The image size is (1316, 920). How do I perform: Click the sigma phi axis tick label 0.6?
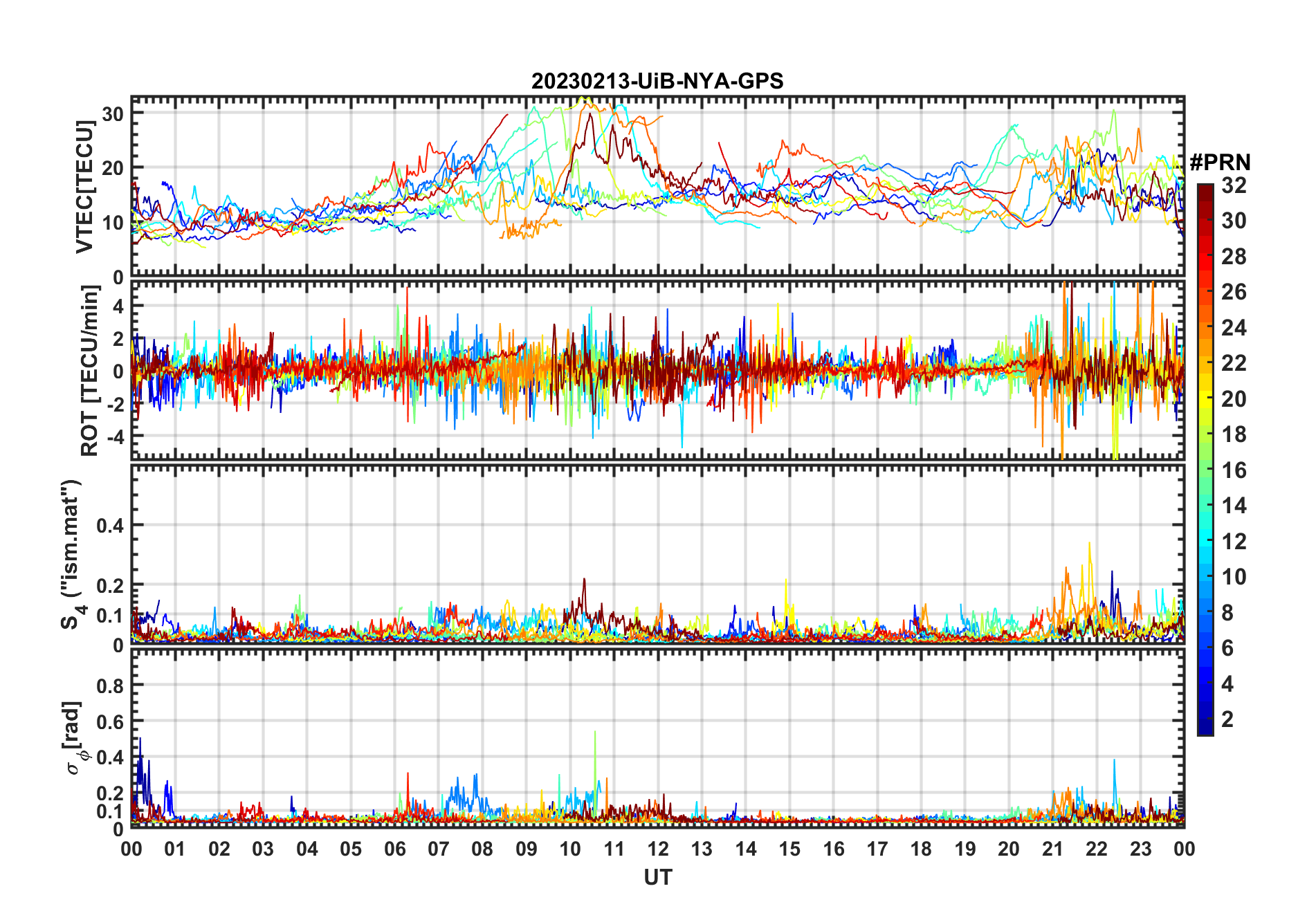(x=110, y=722)
